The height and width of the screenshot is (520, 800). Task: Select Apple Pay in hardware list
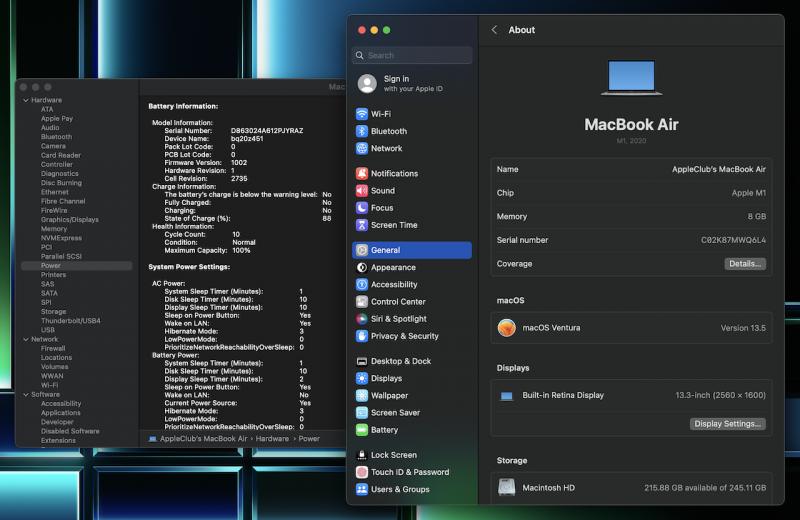(57, 118)
